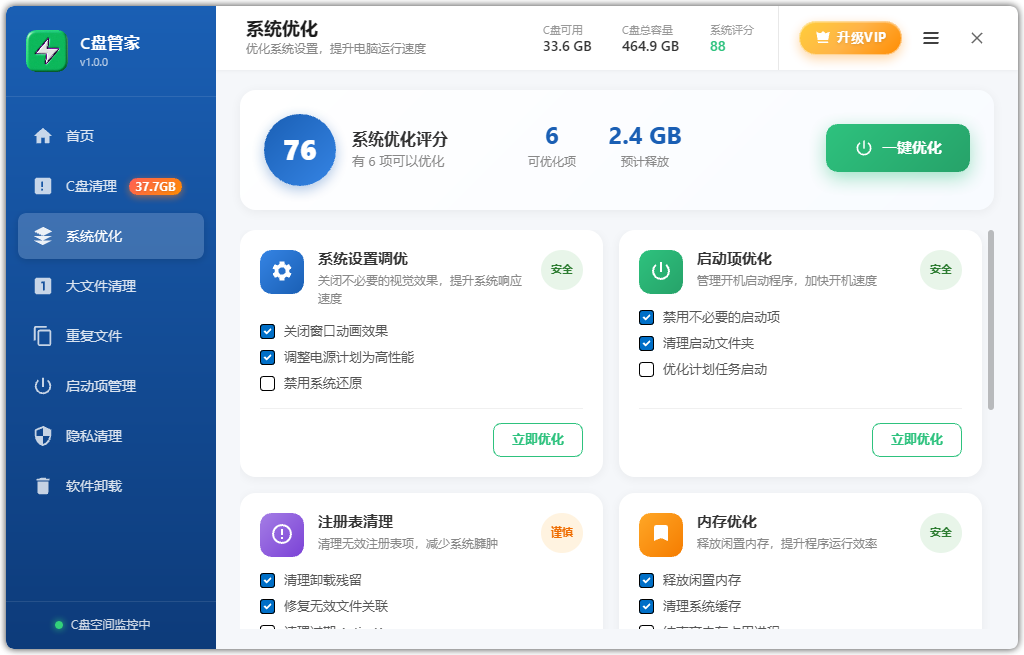Click the exclamation icon beside C盘清理

pyautogui.click(x=42, y=186)
